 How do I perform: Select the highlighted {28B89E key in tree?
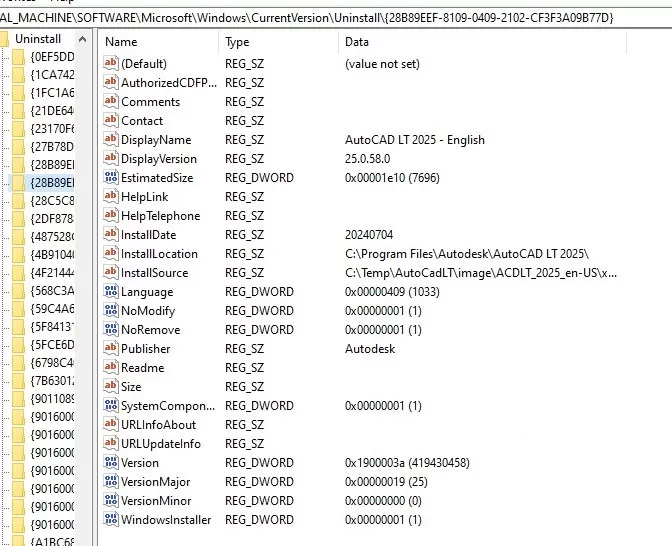pyautogui.click(x=52, y=183)
